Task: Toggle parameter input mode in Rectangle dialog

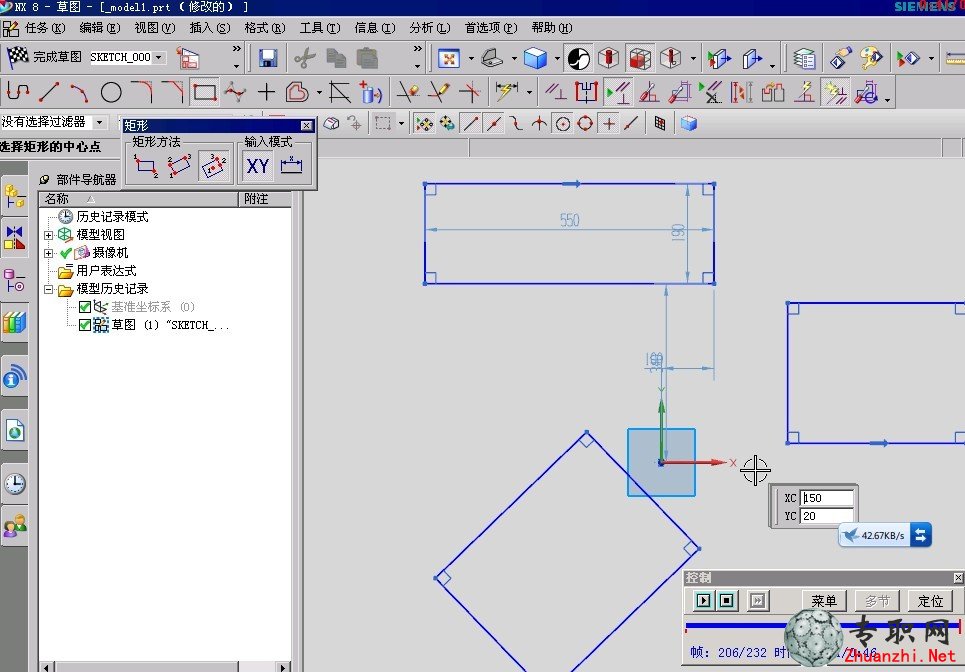Action: (292, 166)
